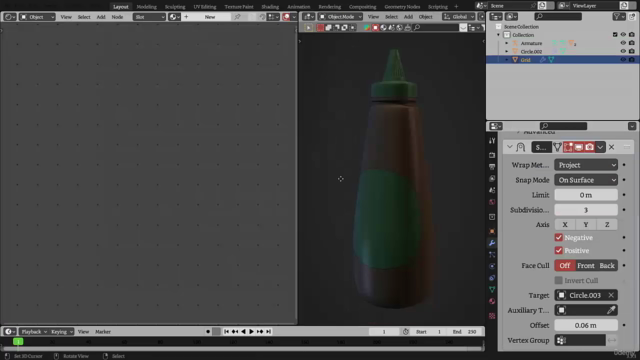Select Back face cull option
Screen dimensions: 640x360
coord(607,266)
